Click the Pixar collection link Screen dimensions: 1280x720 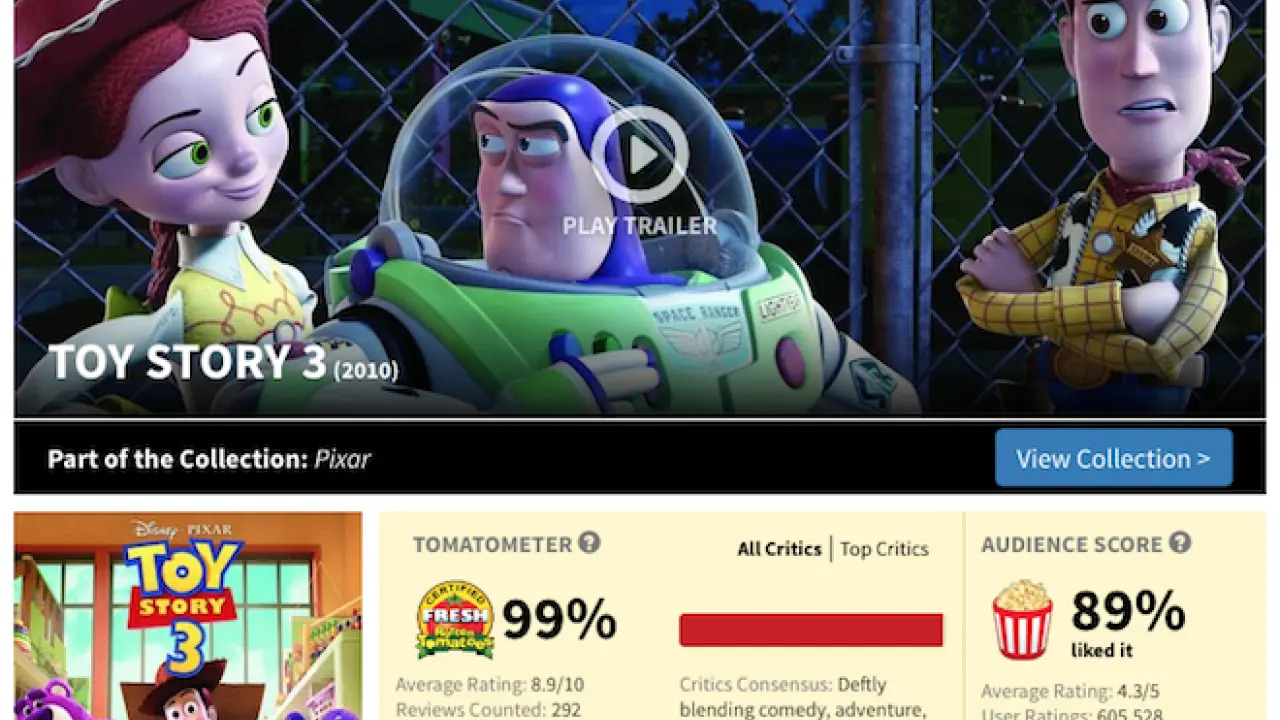[343, 459]
